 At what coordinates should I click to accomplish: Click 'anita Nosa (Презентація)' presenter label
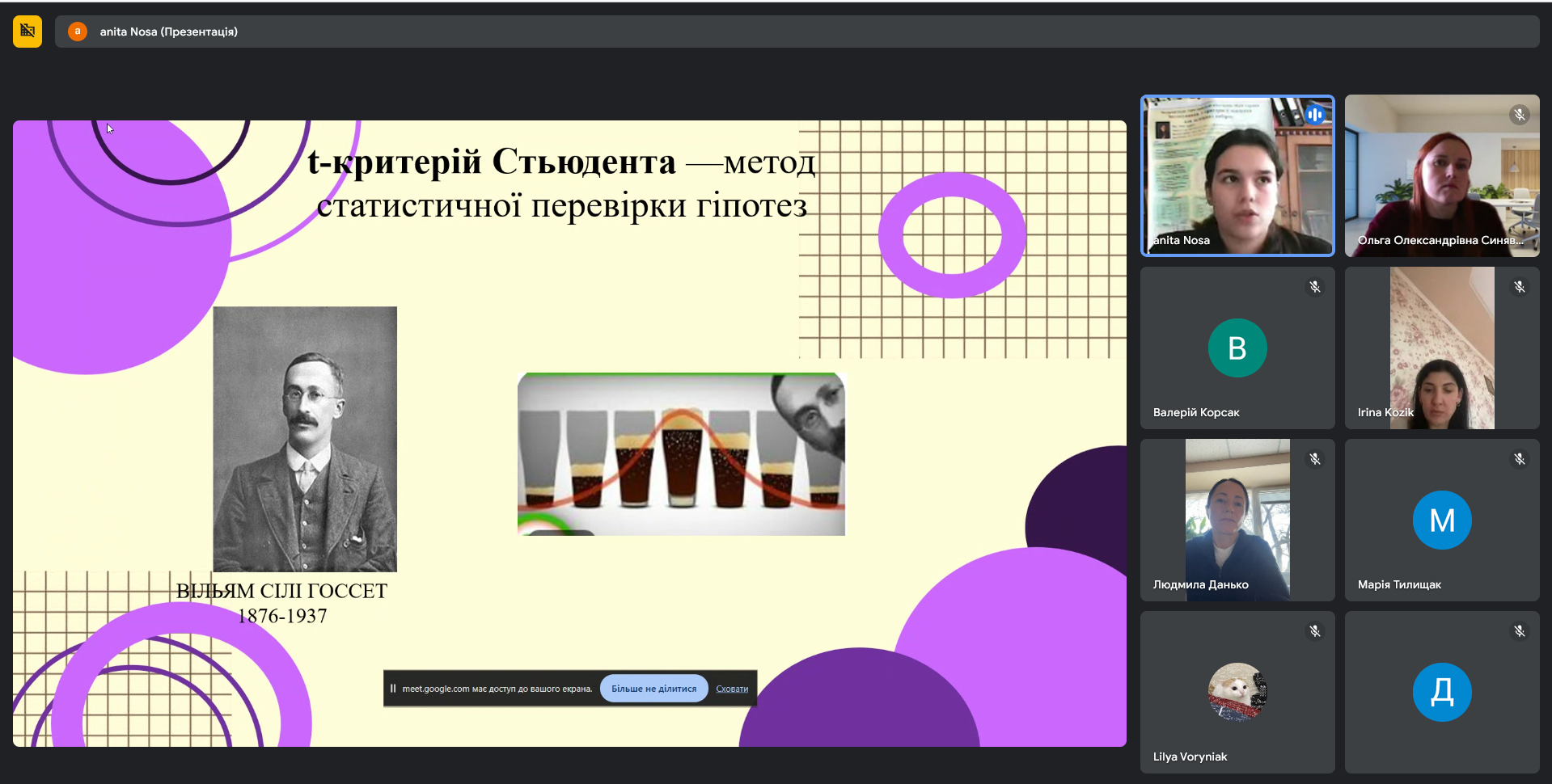click(x=168, y=32)
